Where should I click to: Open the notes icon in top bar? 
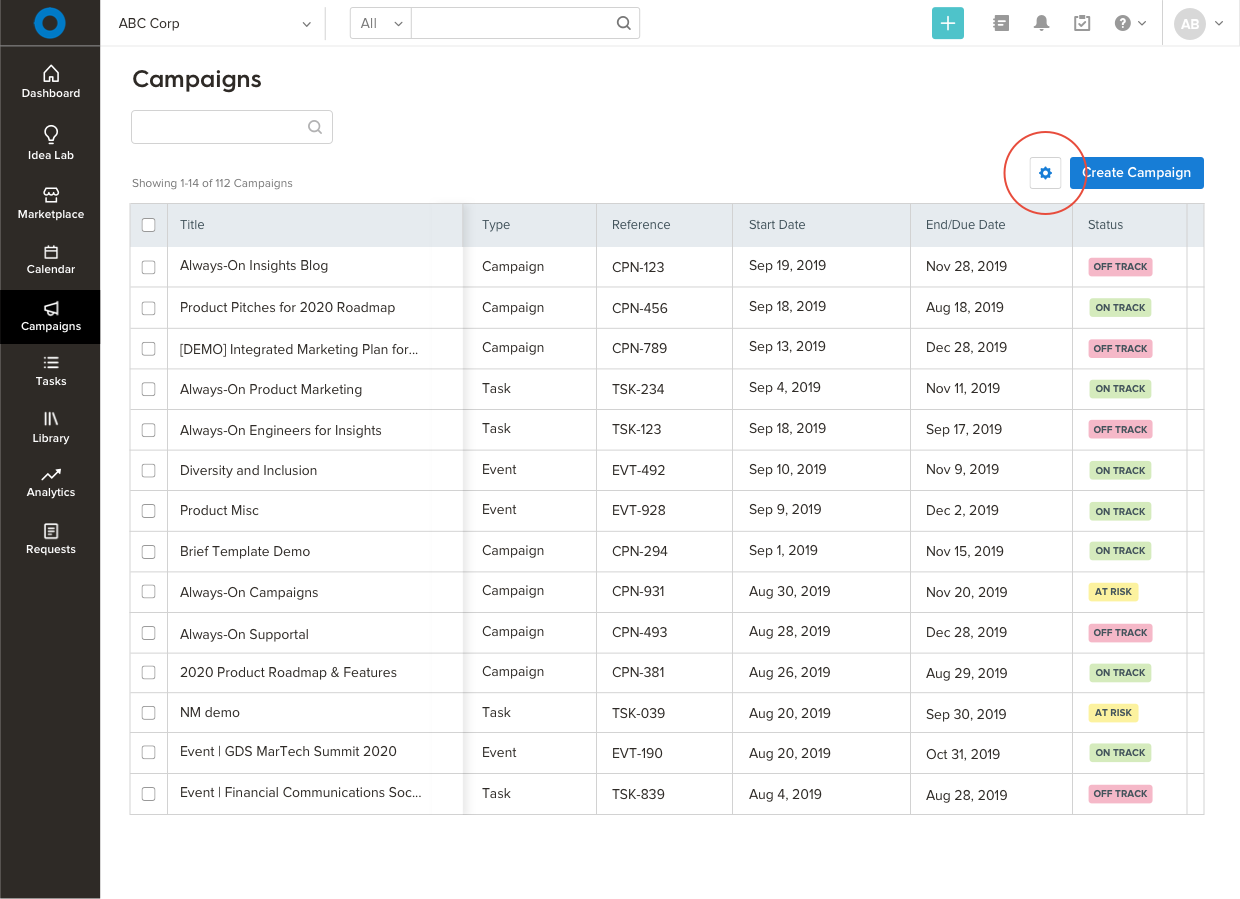click(1001, 23)
